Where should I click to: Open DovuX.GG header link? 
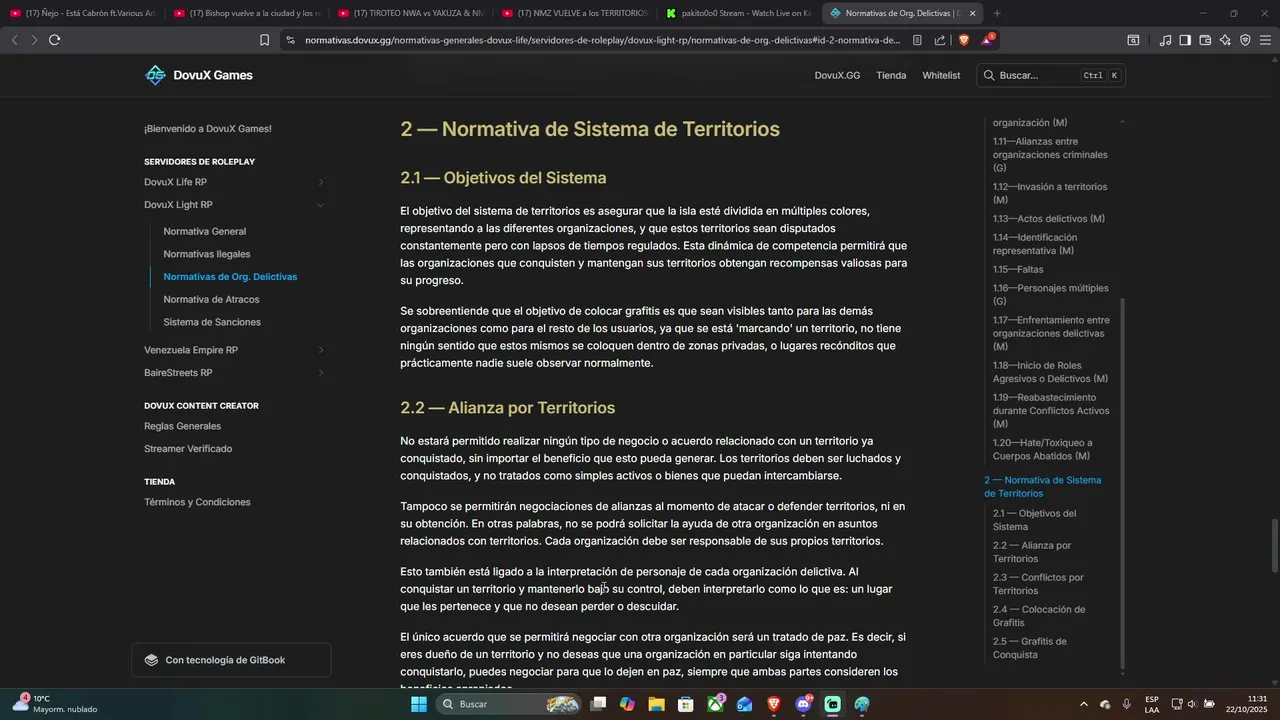coord(837,75)
